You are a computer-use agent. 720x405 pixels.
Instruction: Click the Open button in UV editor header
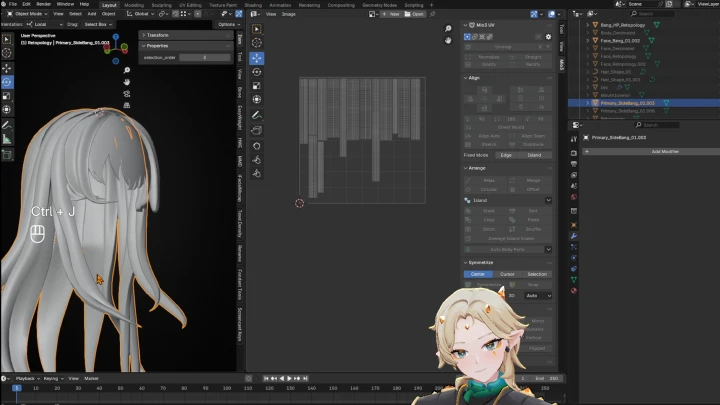tap(416, 14)
